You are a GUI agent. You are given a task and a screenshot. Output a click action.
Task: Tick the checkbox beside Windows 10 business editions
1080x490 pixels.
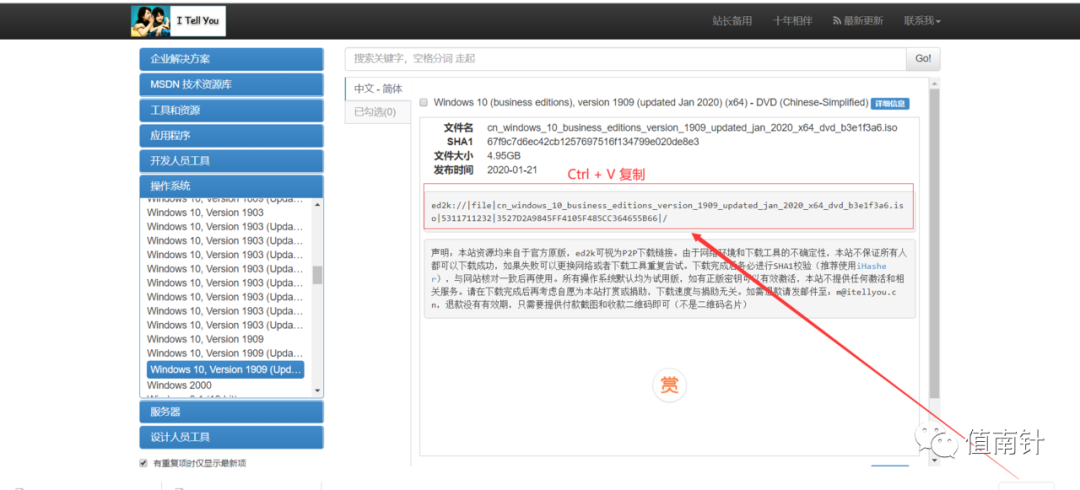pyautogui.click(x=423, y=103)
